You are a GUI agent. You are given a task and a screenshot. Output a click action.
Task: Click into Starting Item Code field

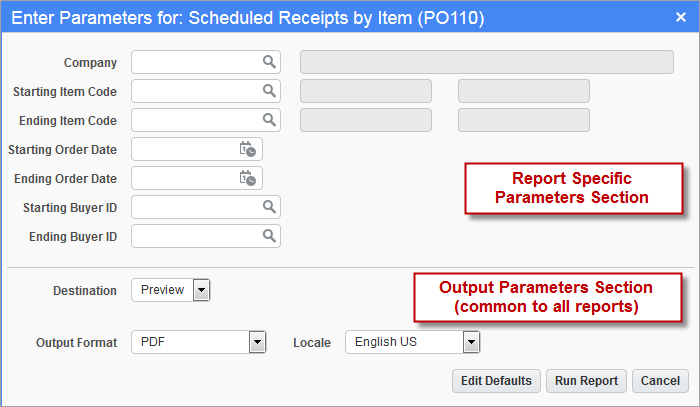point(196,91)
